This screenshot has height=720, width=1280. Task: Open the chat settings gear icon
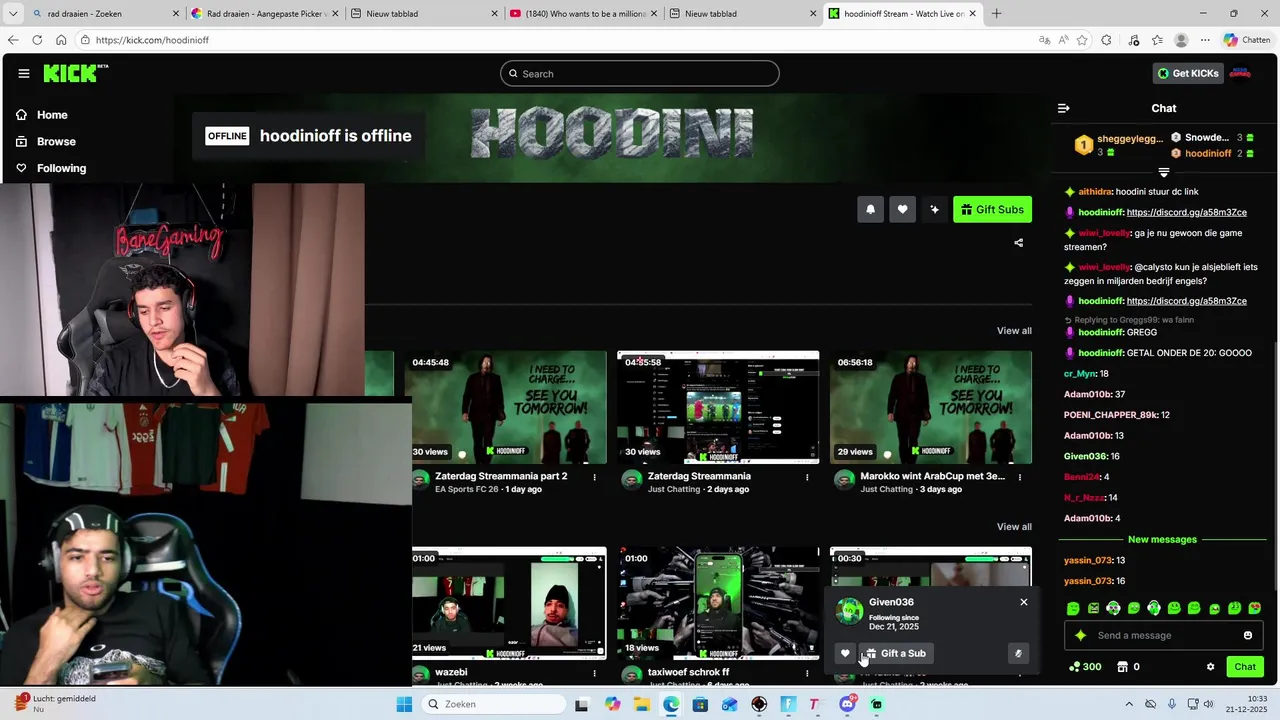coord(1210,667)
